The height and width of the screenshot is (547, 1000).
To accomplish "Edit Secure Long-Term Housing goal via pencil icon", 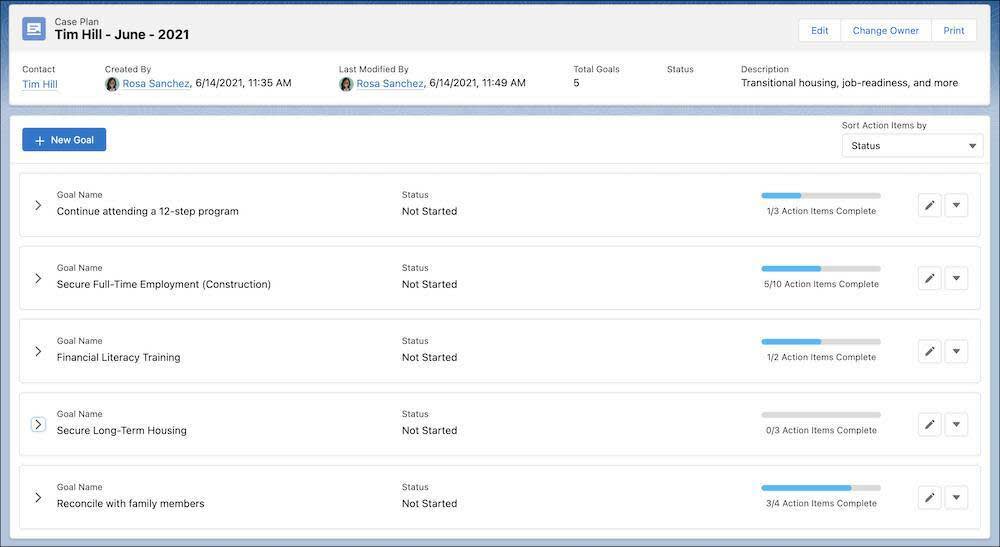I will [x=930, y=425].
